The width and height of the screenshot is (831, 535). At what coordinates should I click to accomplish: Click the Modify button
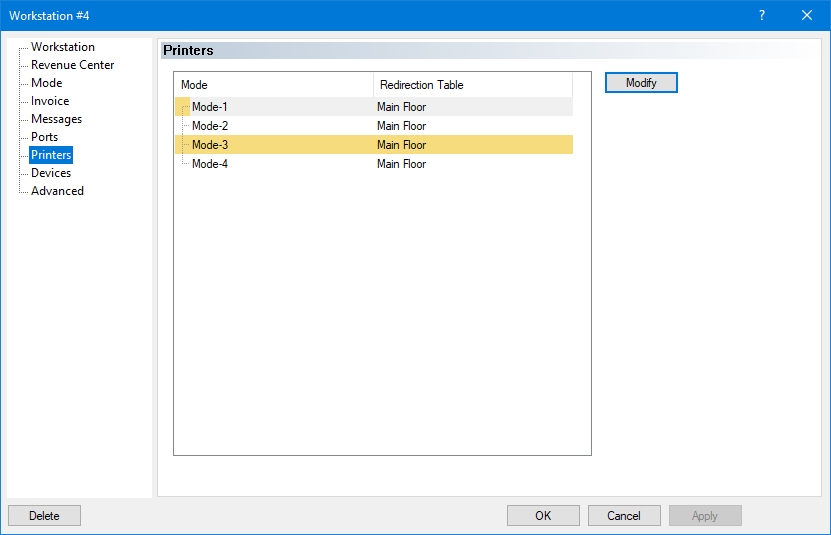tap(641, 83)
